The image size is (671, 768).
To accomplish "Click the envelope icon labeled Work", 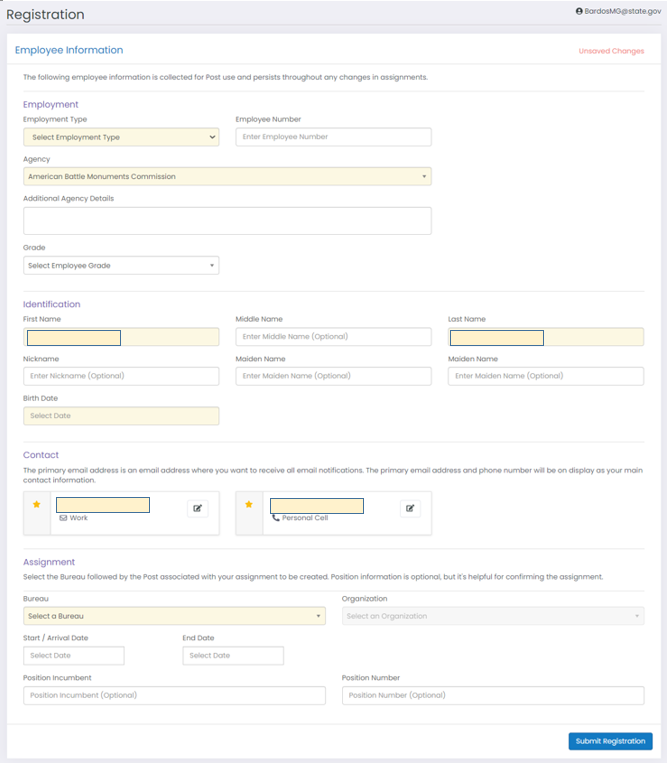I will pyautogui.click(x=63, y=518).
